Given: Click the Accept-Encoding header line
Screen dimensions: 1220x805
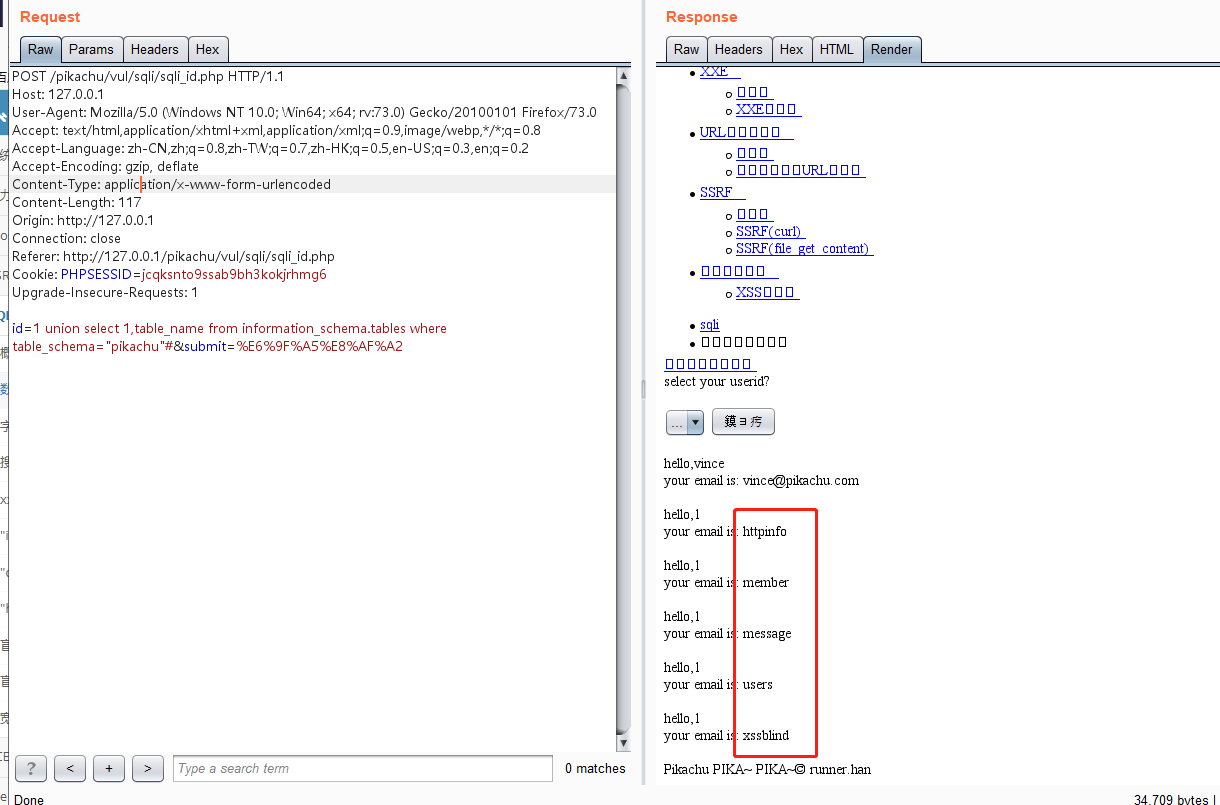Looking at the screenshot, I should pos(105,166).
